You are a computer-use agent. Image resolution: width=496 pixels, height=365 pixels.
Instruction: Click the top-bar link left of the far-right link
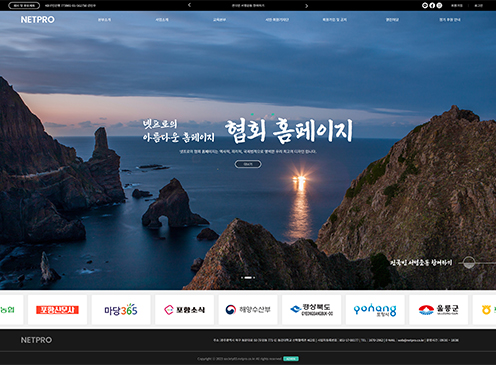coord(457,6)
